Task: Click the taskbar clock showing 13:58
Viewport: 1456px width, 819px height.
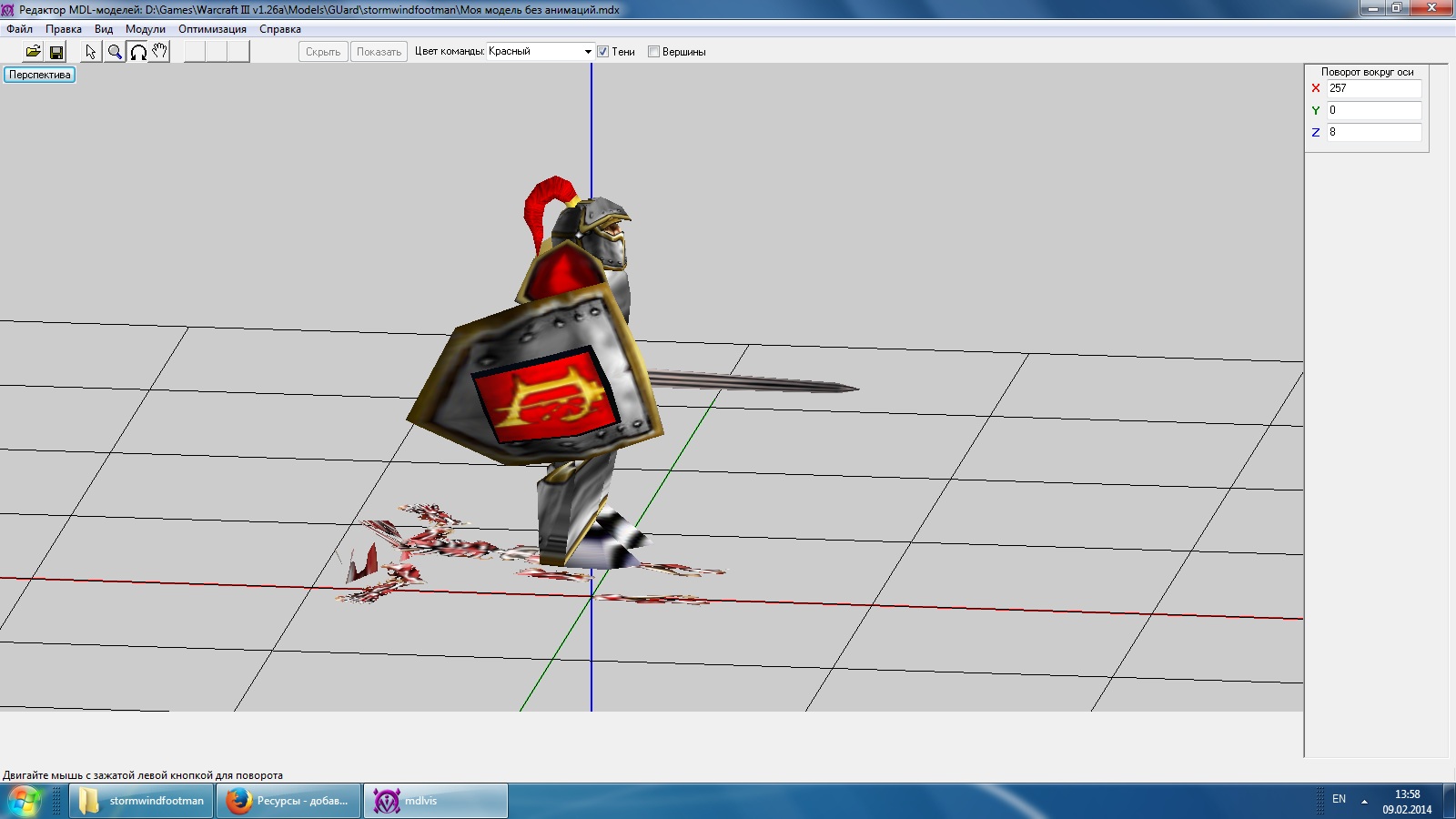Action: point(1407,802)
